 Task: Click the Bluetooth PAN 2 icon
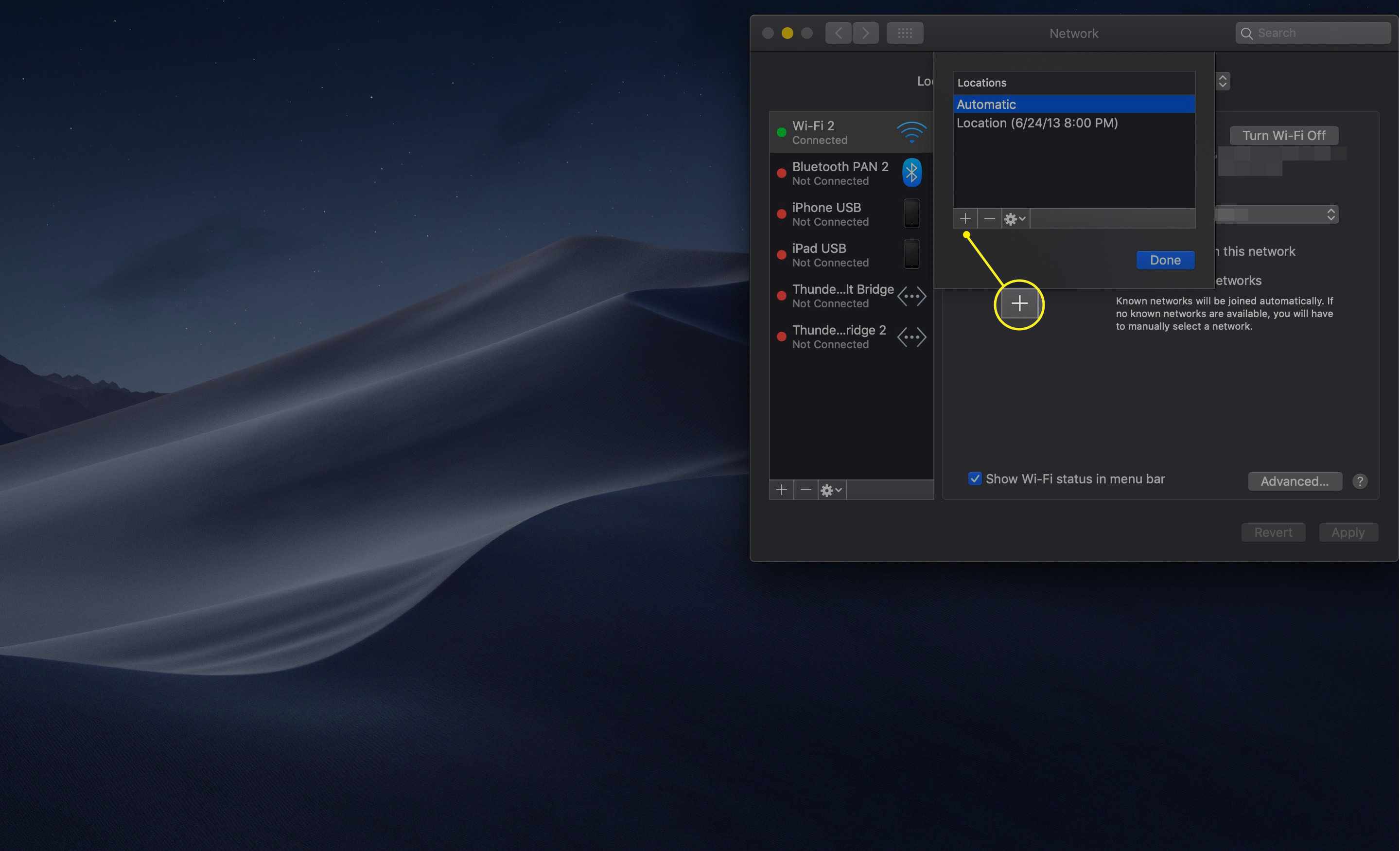(912, 172)
